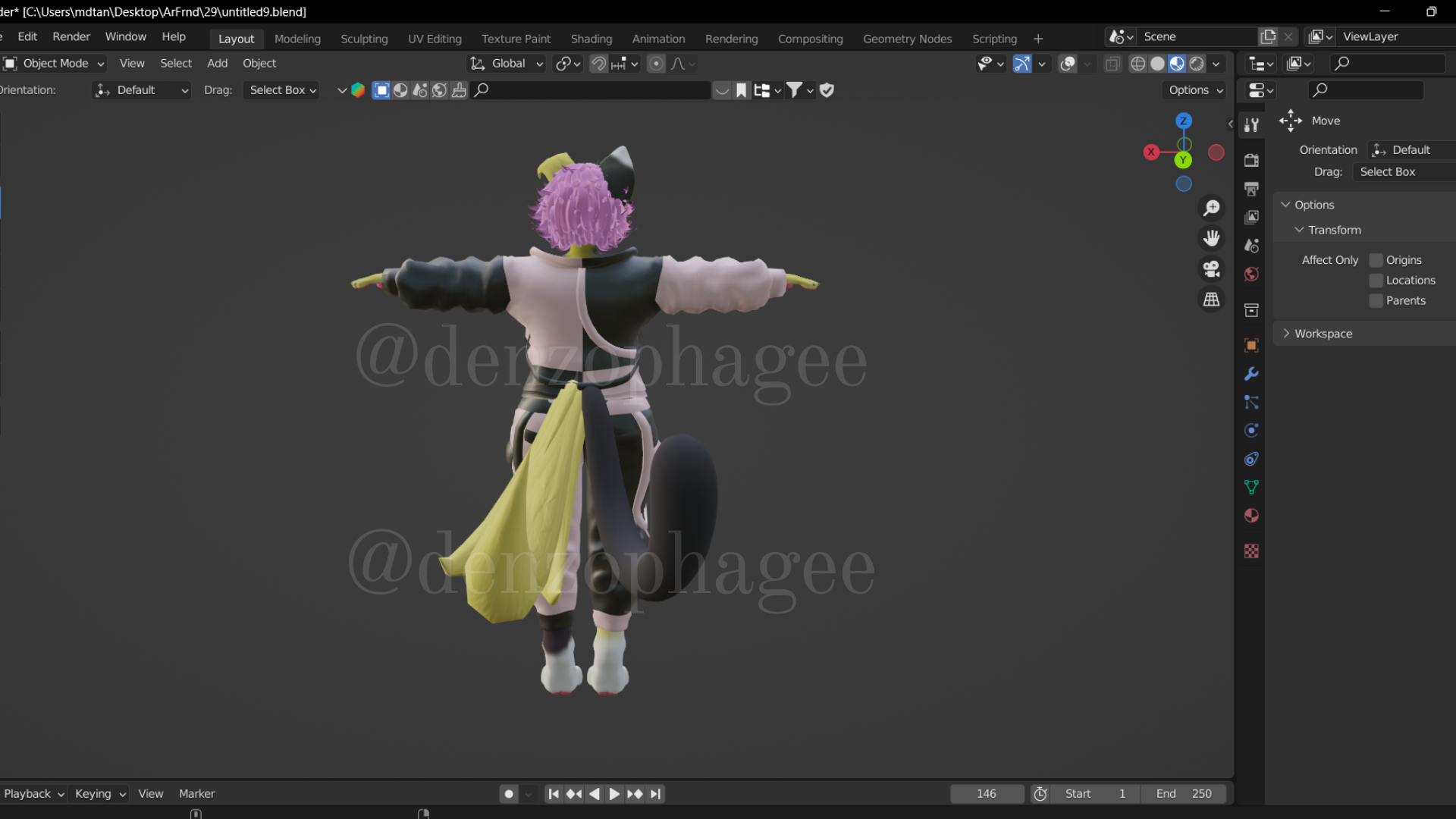This screenshot has height=819, width=1456.
Task: Click the zoom magnifier viewport icon
Action: [x=1212, y=208]
